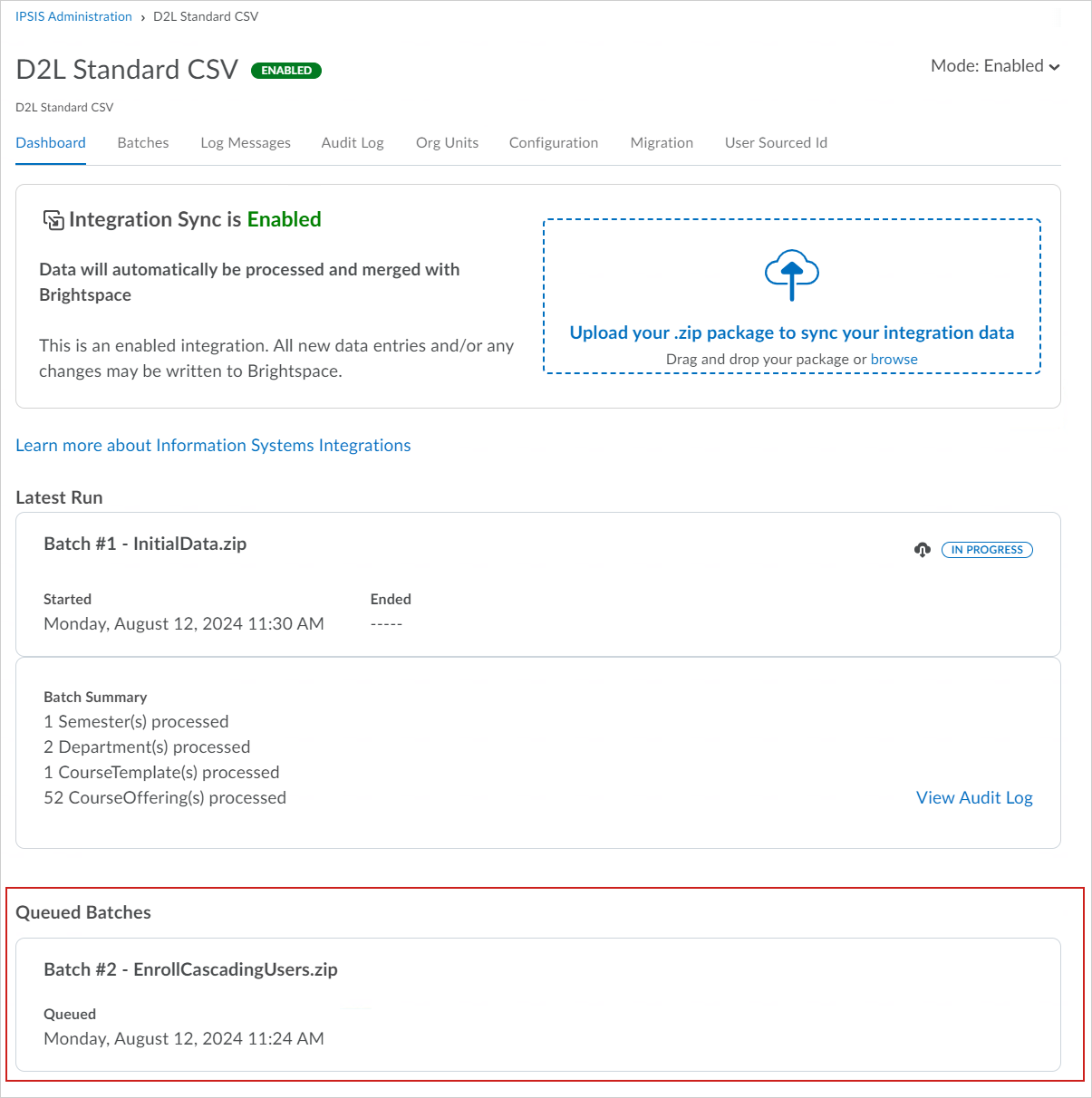Open the Migration tab
The width and height of the screenshot is (1092, 1098).
coord(662,143)
